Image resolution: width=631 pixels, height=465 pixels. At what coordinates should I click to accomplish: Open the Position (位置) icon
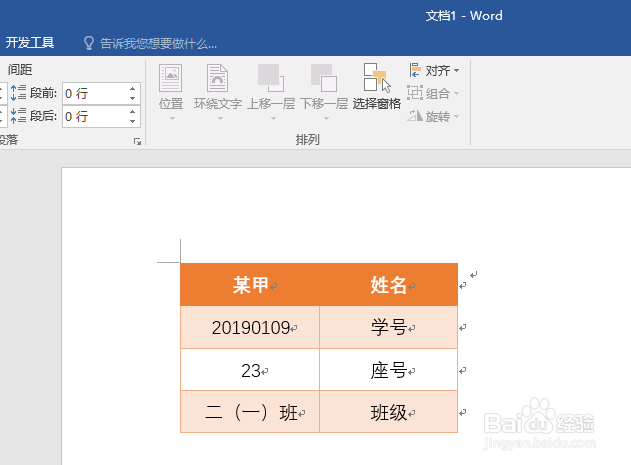(171, 78)
